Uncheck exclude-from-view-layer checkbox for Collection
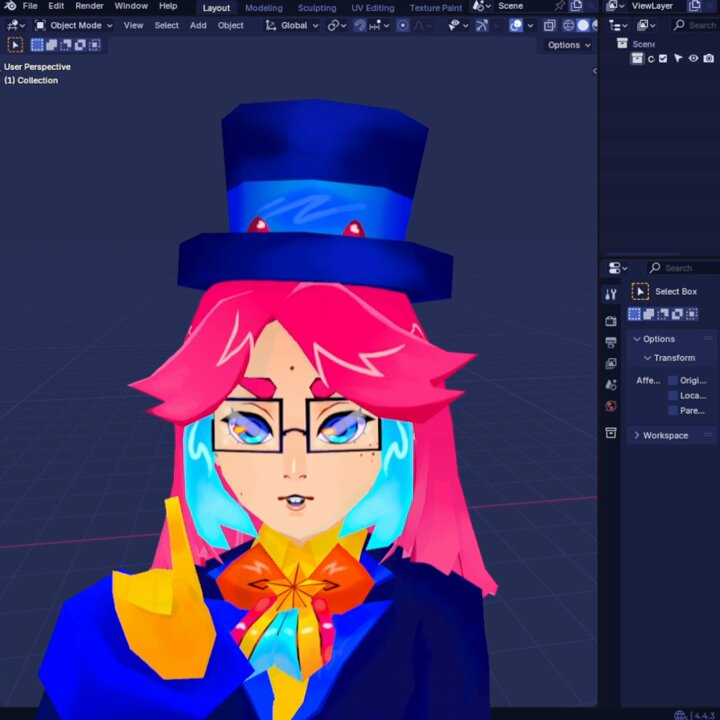Screen dimensions: 720x720 click(663, 58)
